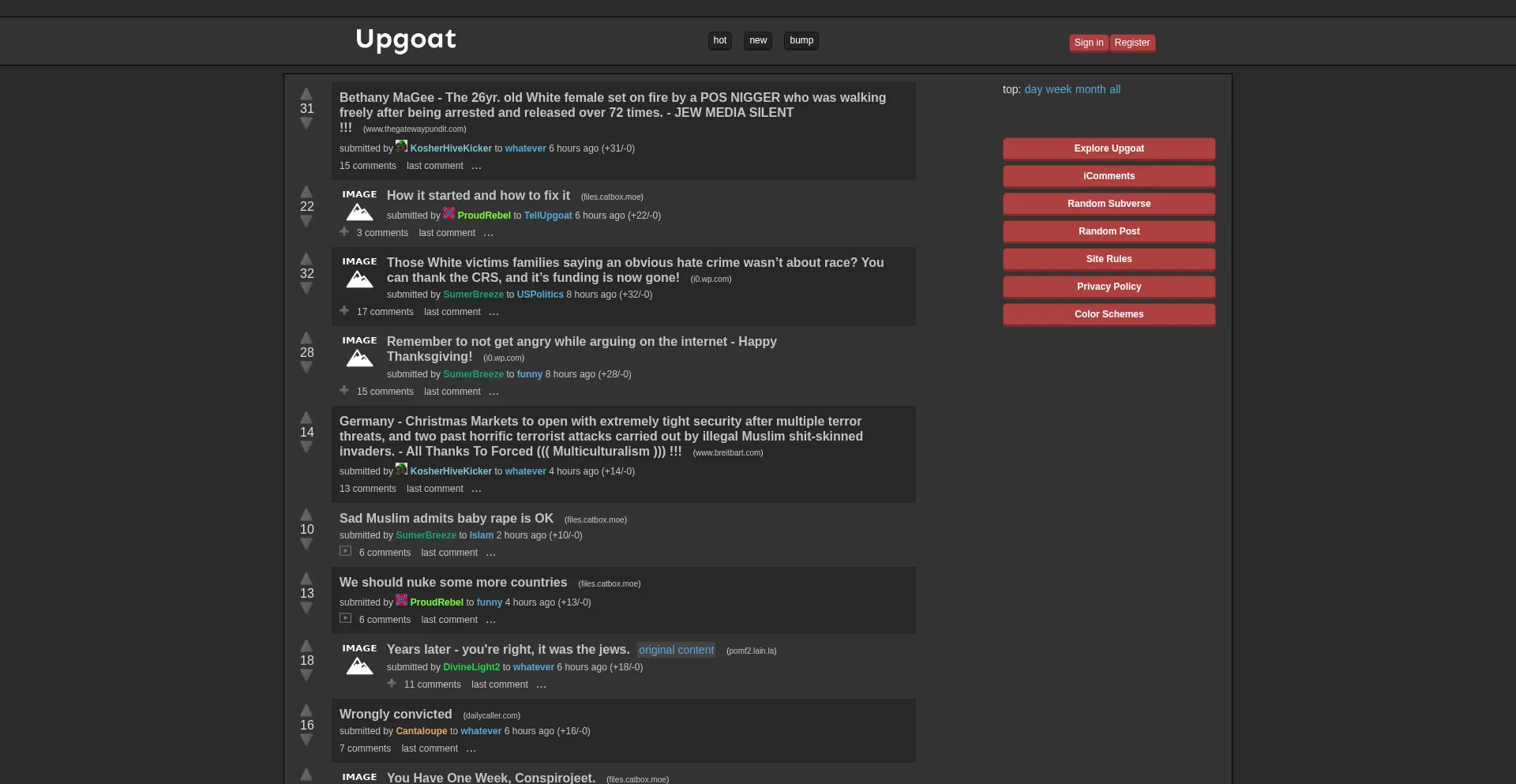This screenshot has width=1516, height=784.
Task: Expand the media preview on score 13 post
Action: coord(346,619)
